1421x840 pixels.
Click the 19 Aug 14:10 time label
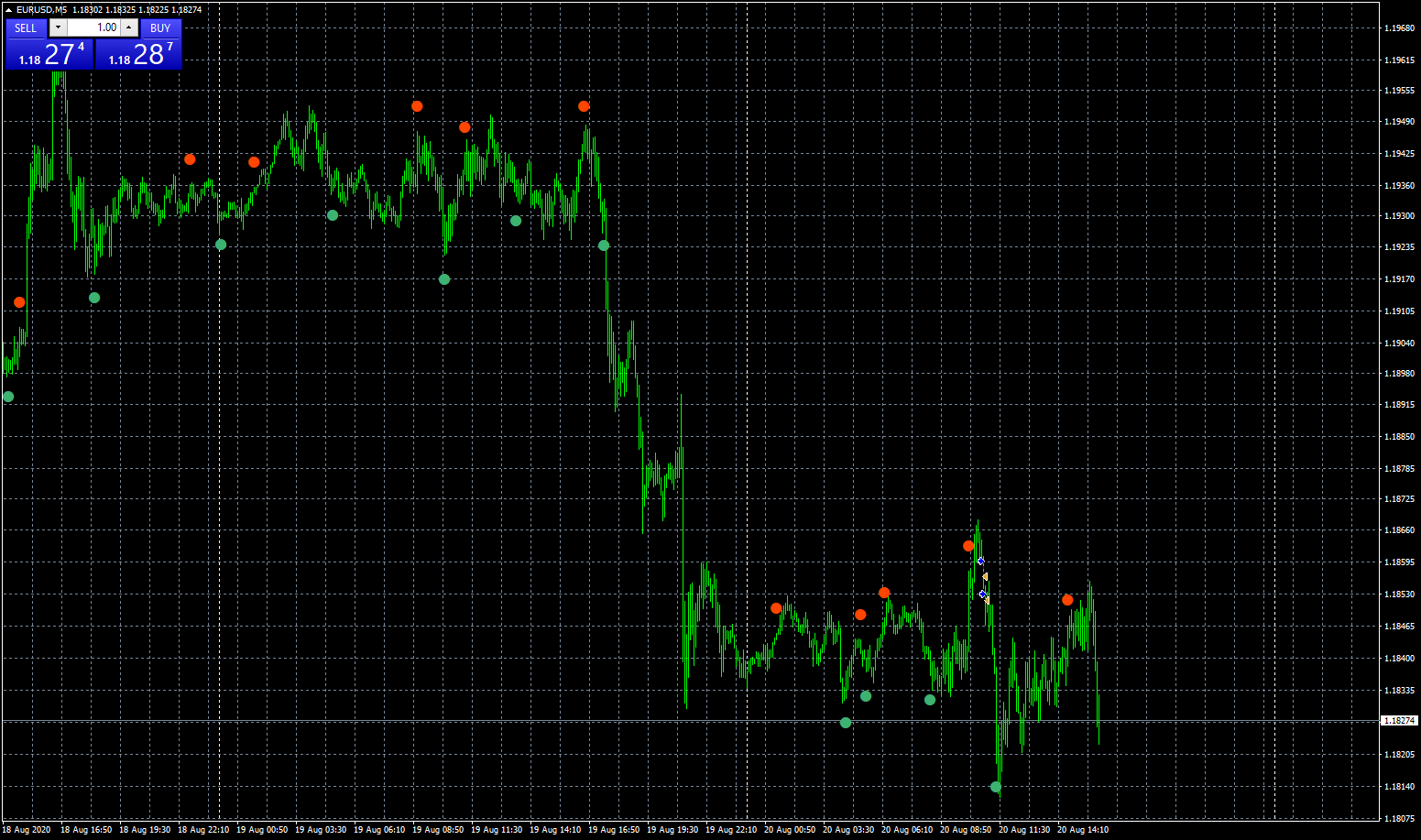pos(555,830)
